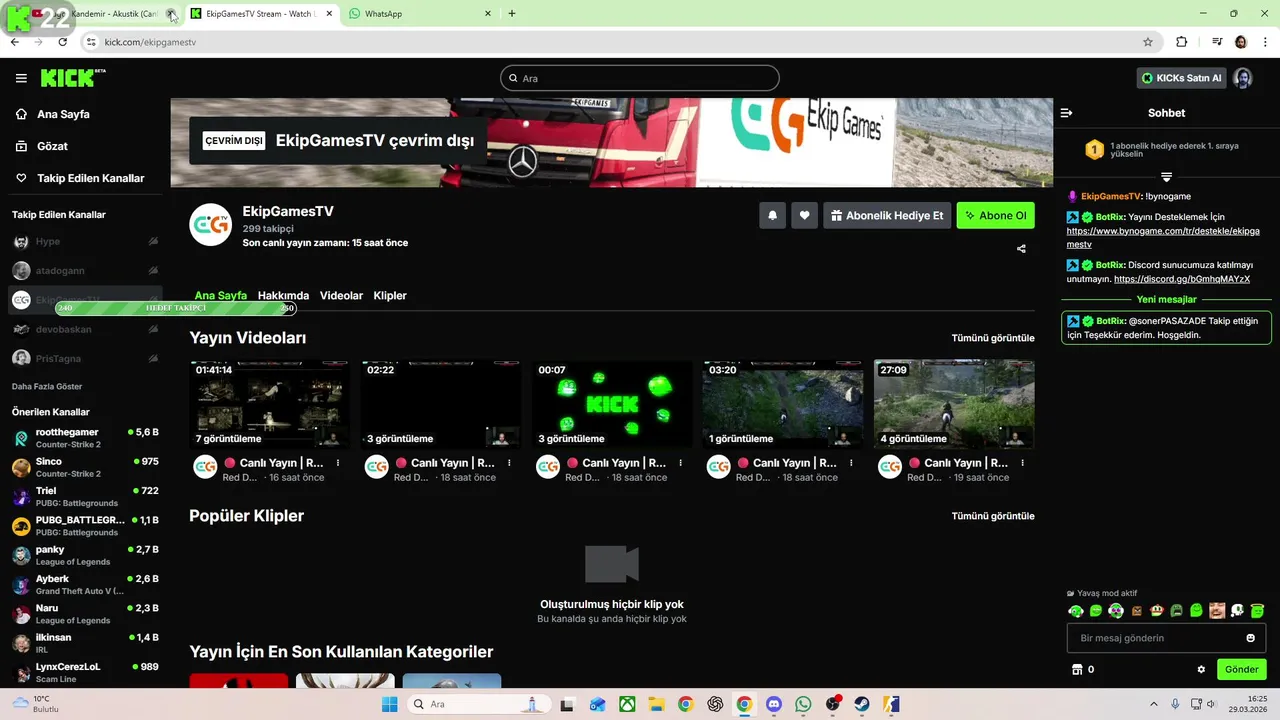Viewport: 1280px width, 720px height.
Task: Insert the human face emote
Action: [1217, 610]
